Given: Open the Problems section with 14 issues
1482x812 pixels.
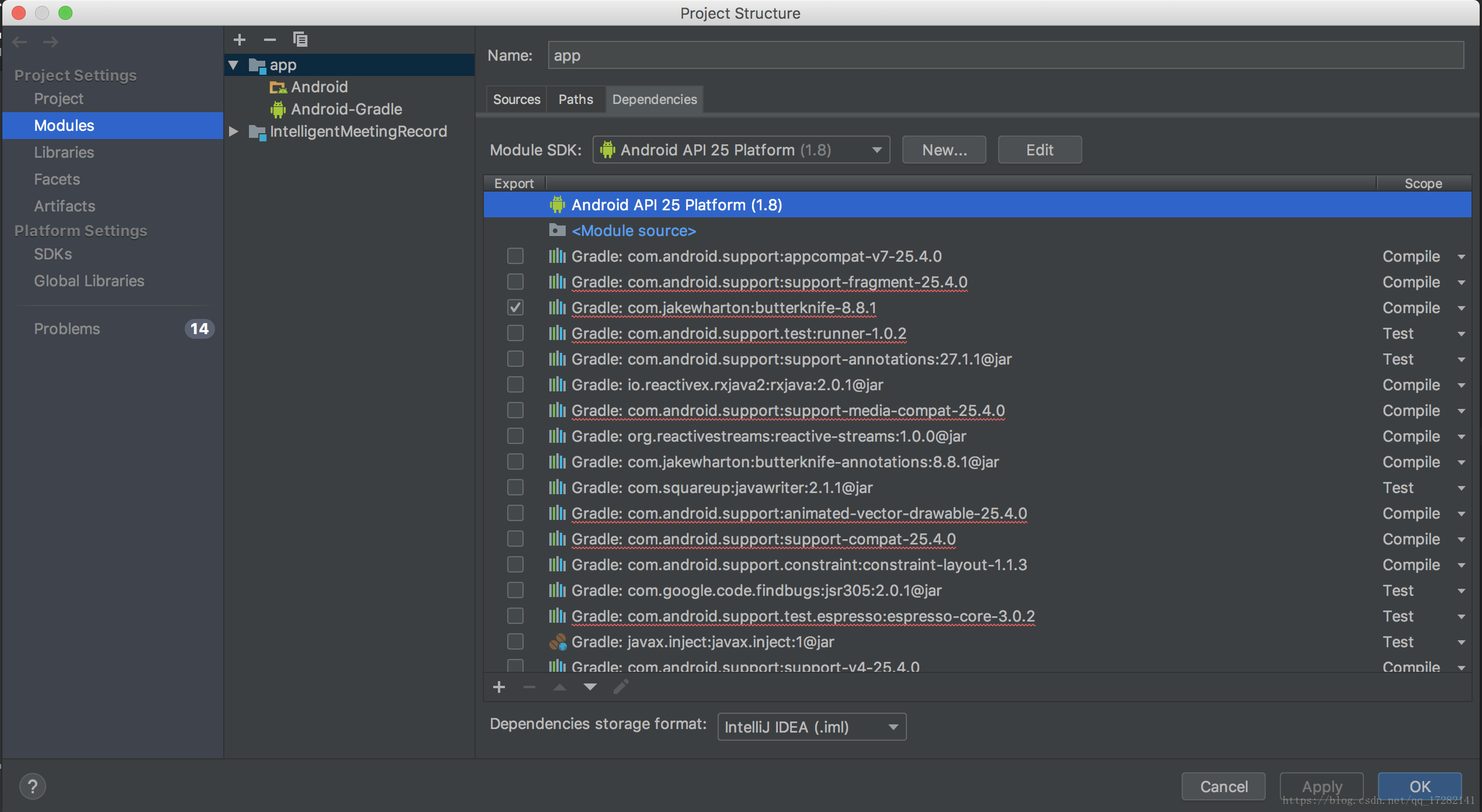Looking at the screenshot, I should tap(113, 329).
